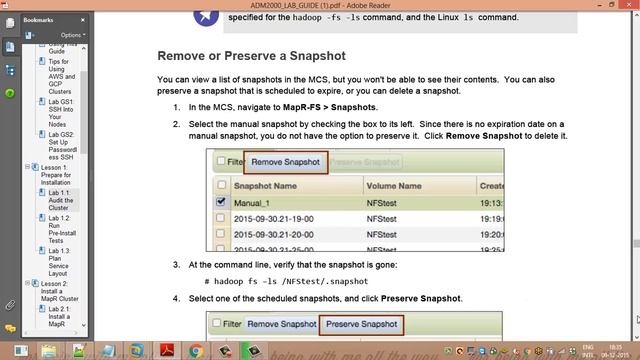Open bookmark Lab 1.3: Plan Service Layout
640x360 pixels.
[x=60, y=262]
